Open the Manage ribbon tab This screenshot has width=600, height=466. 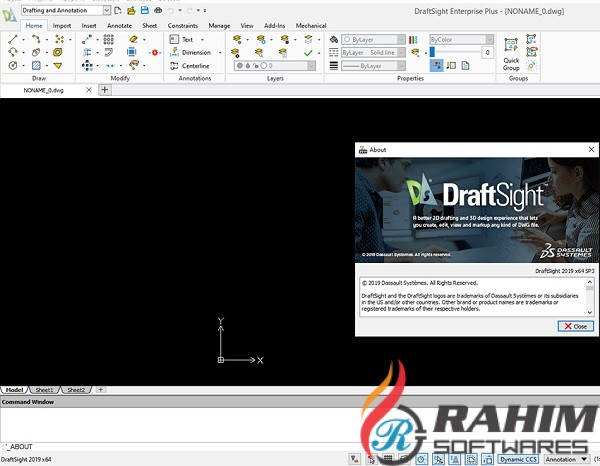point(219,26)
